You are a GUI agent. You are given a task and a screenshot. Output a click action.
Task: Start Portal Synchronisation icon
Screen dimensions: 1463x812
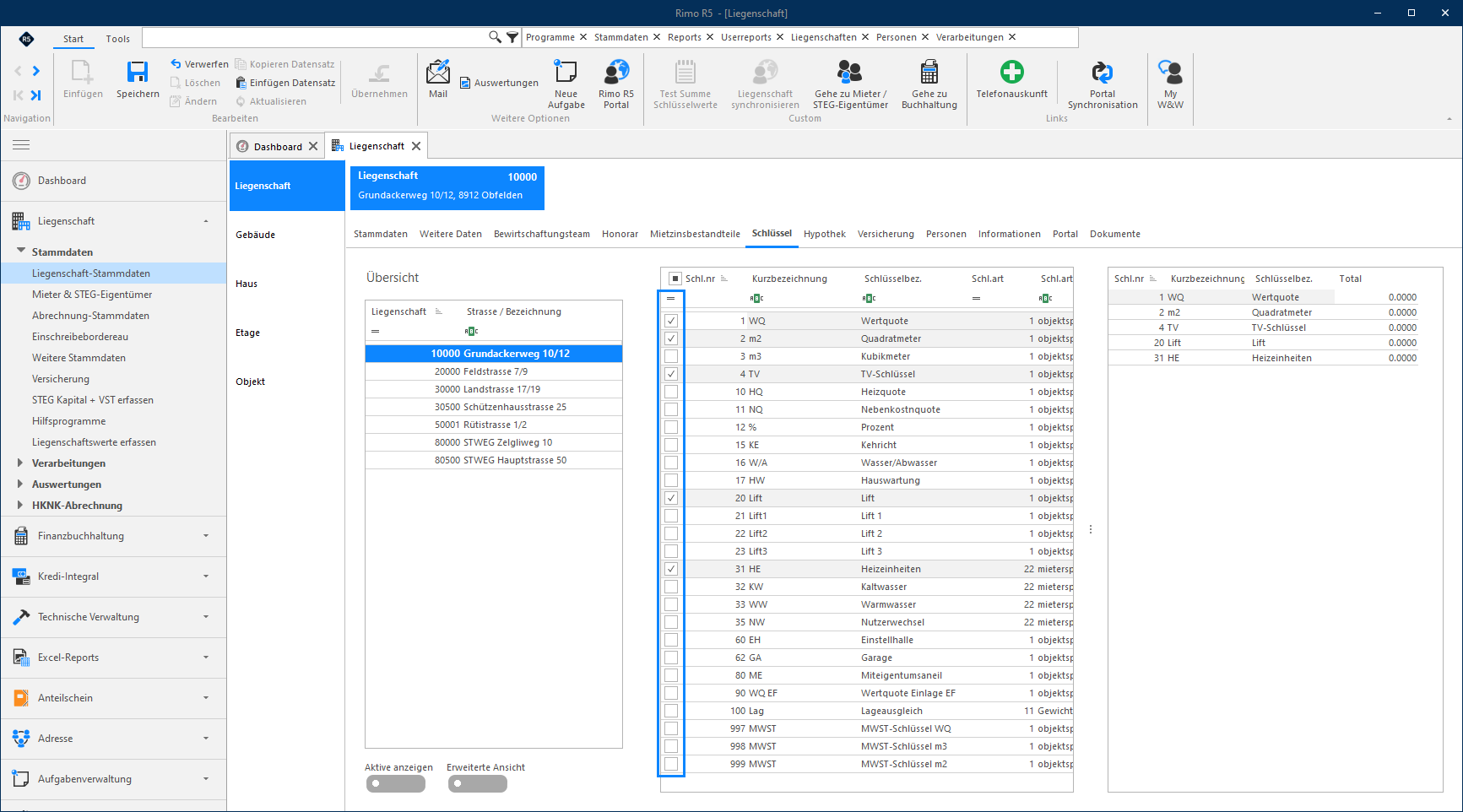click(1103, 72)
